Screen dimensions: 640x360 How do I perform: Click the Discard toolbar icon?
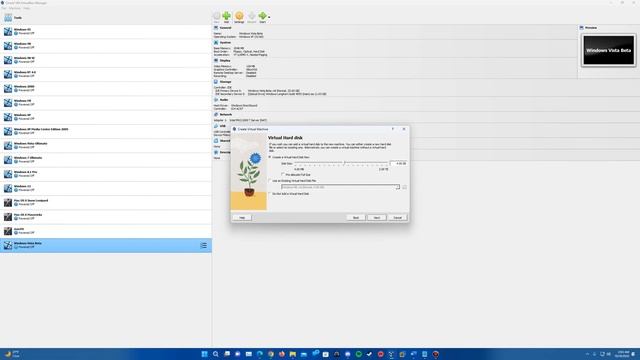point(251,16)
